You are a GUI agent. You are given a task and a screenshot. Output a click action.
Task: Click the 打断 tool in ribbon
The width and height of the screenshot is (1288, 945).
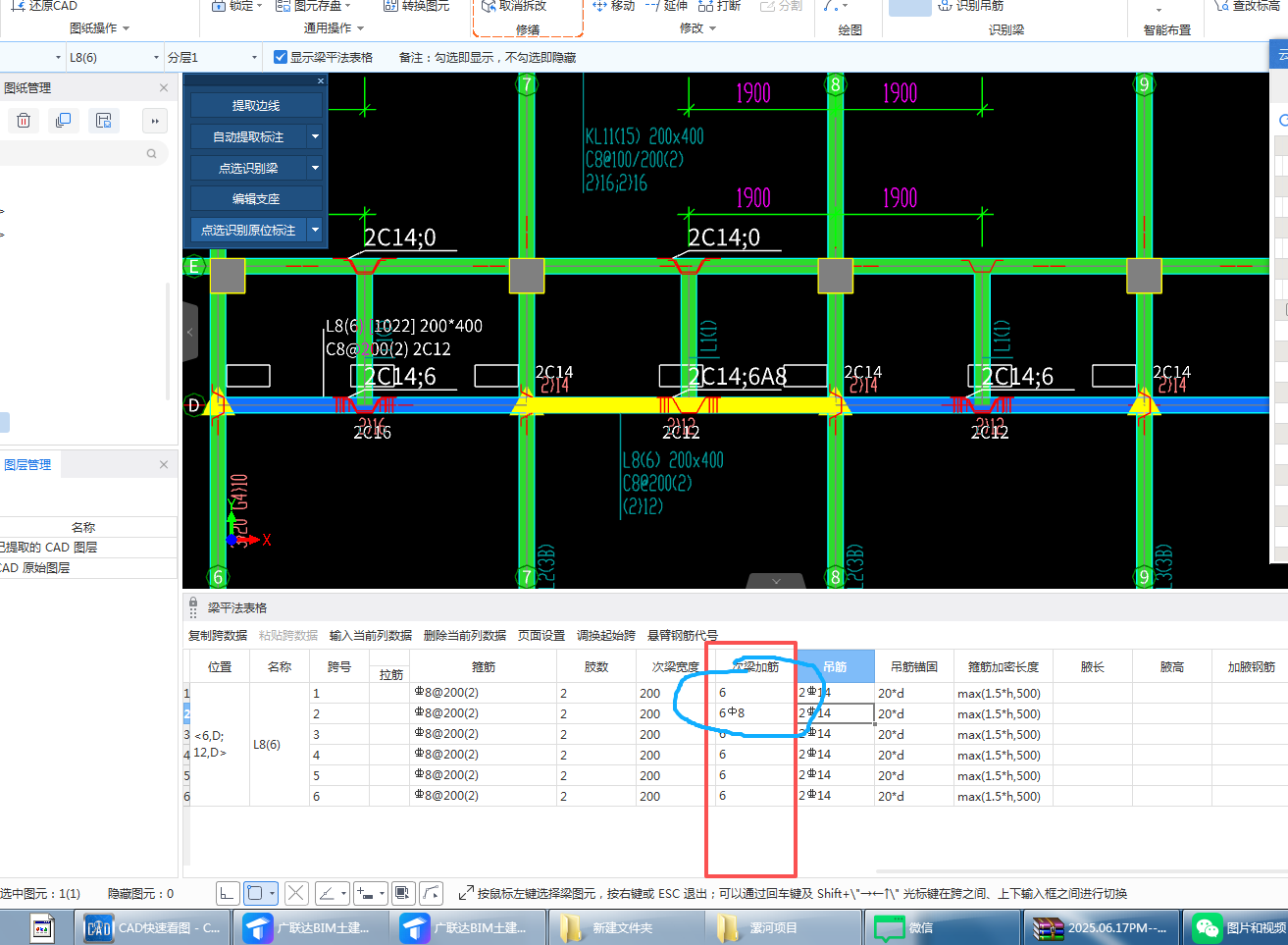pos(719,6)
